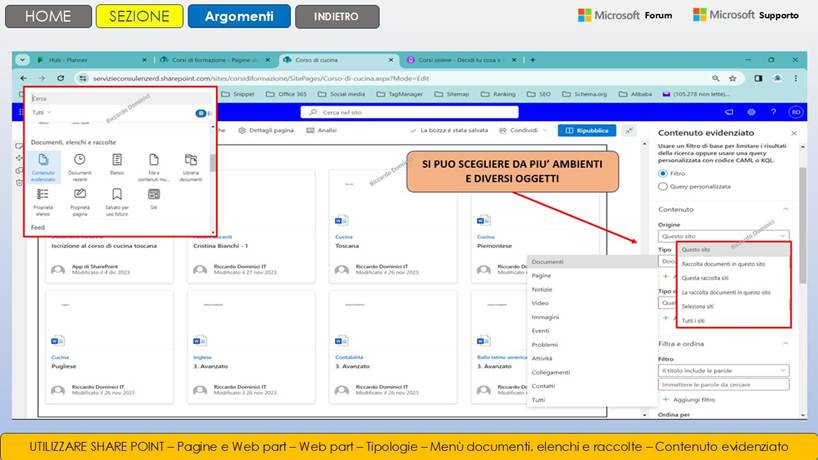The width and height of the screenshot is (818, 460).
Task: Expand the Tutti category filter dropdown
Action: (42, 113)
